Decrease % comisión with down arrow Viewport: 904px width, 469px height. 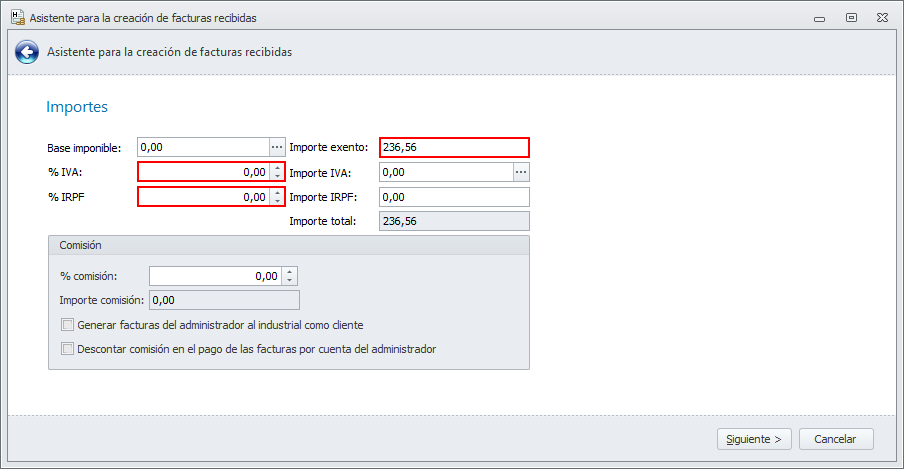(x=290, y=281)
